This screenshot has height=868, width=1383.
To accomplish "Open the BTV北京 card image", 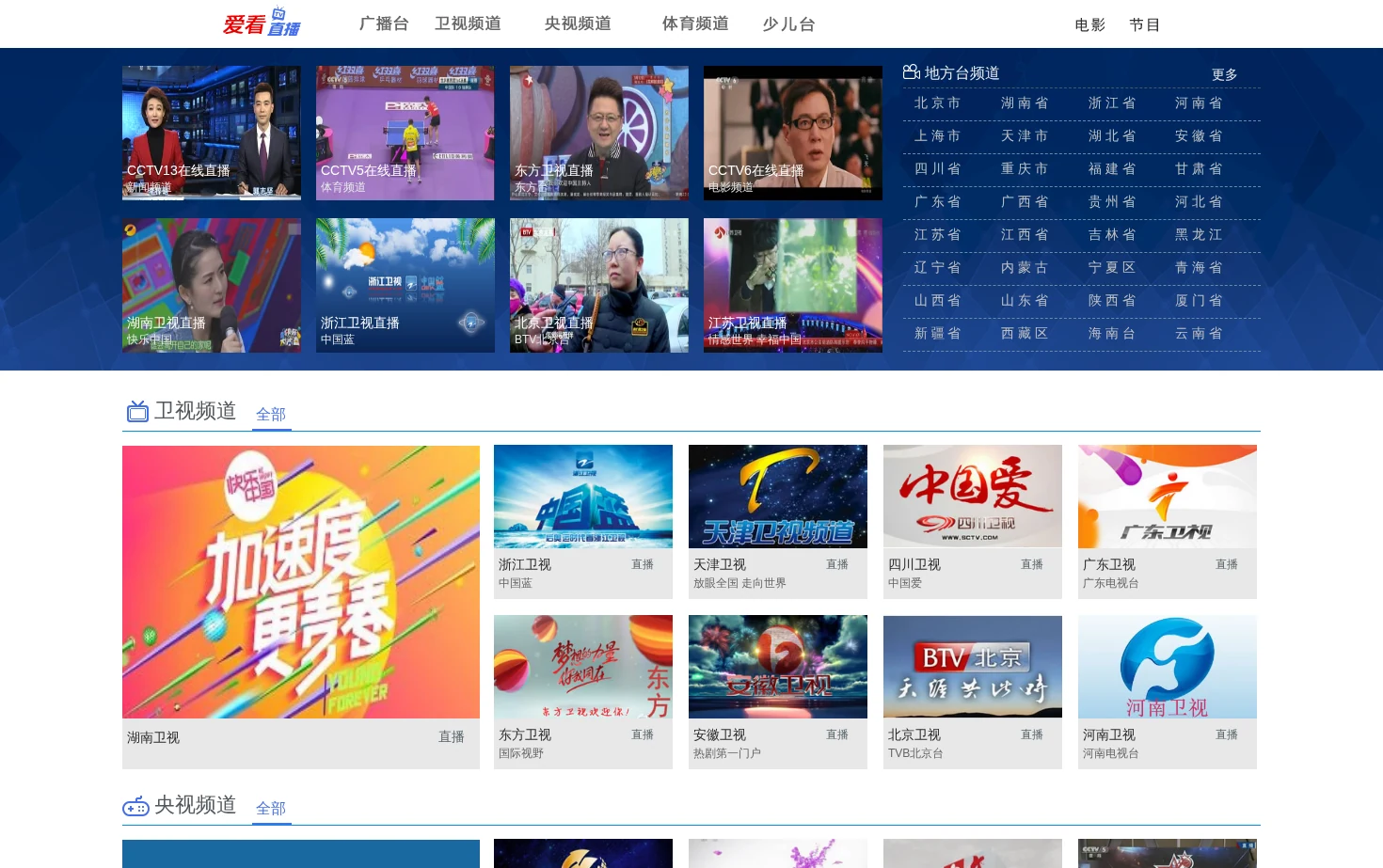I will tap(973, 667).
